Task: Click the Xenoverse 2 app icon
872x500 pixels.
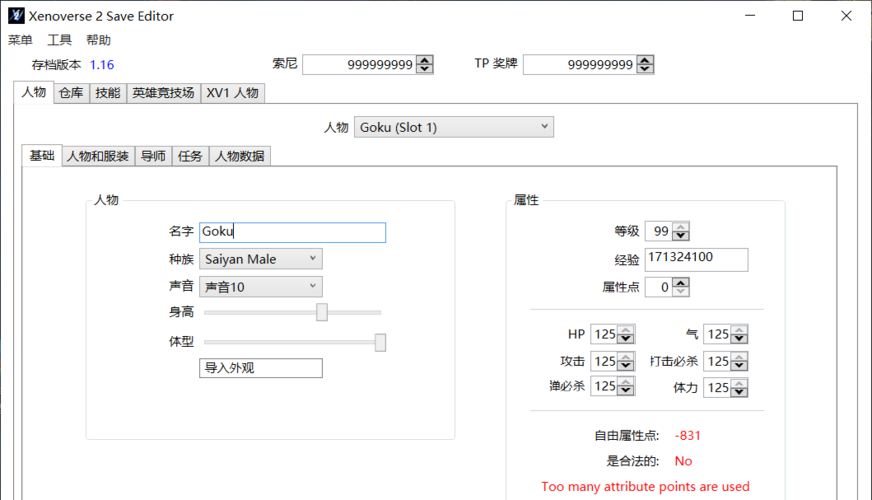Action: [16, 16]
